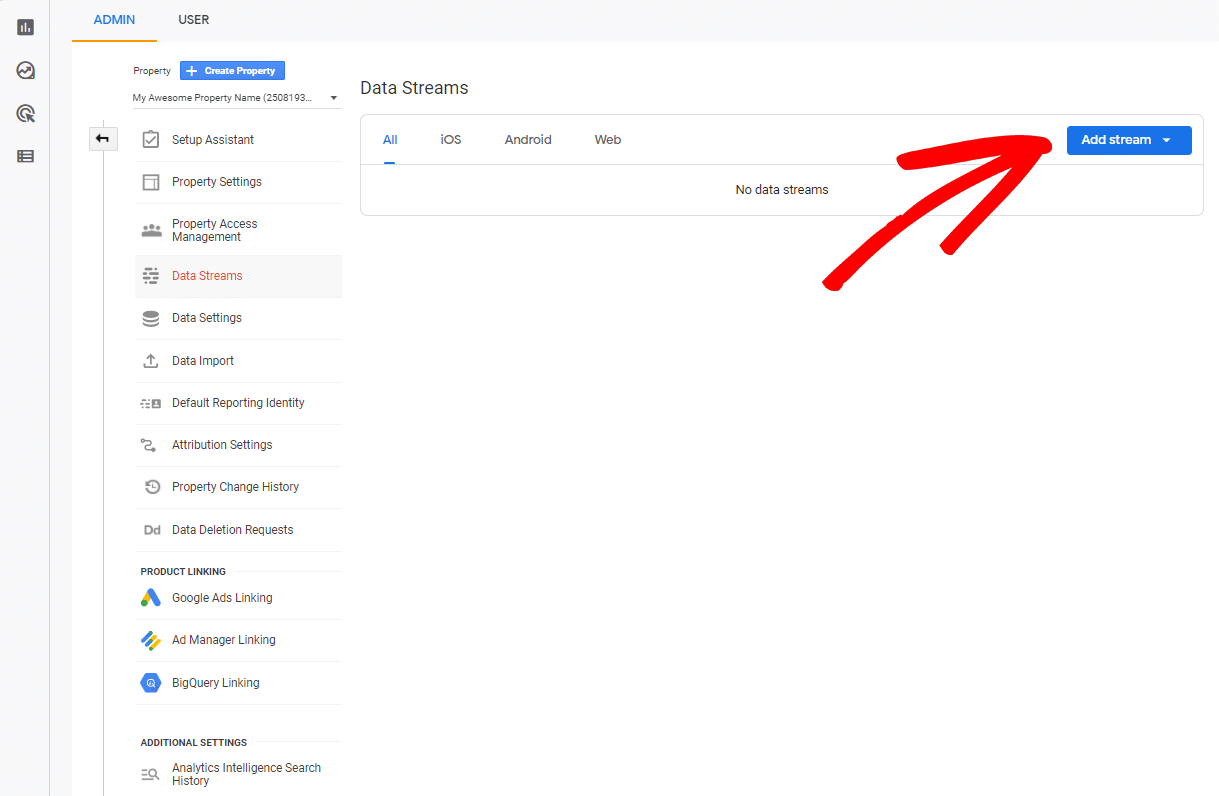Click the Create Property button
The image size is (1219, 796).
pyautogui.click(x=233, y=71)
